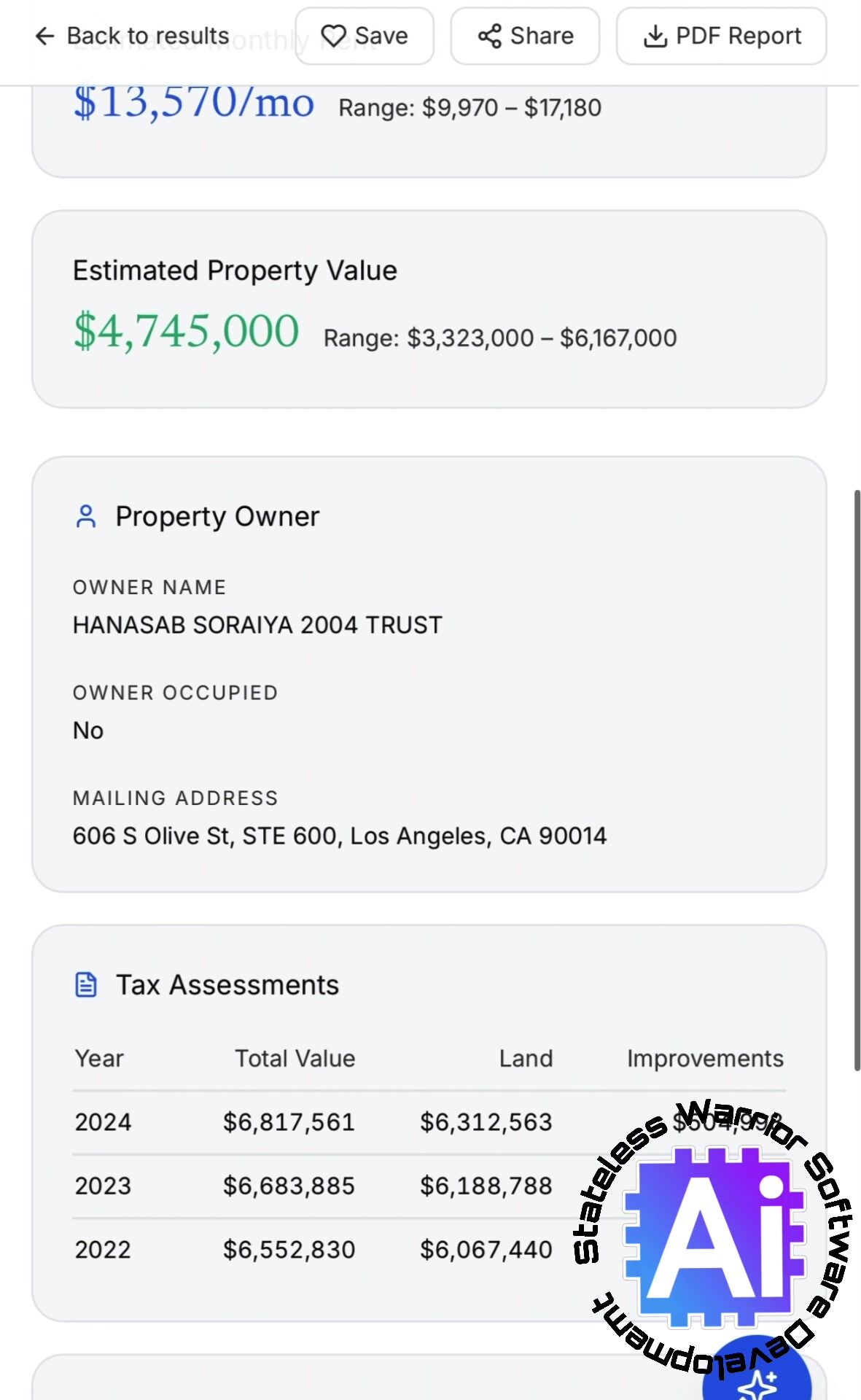The height and width of the screenshot is (1400, 861).
Task: Go back to results
Action: (x=133, y=36)
